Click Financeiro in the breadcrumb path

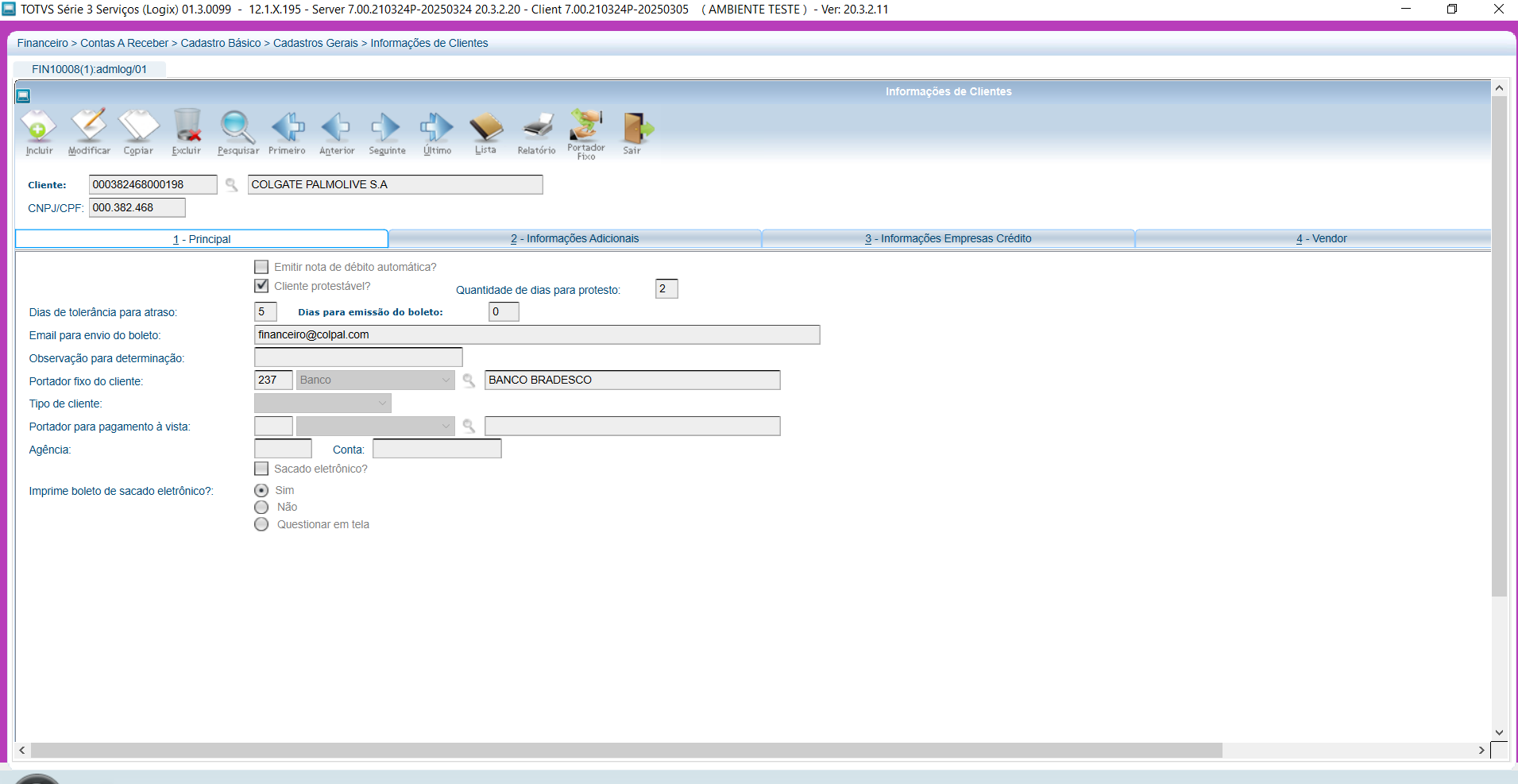(43, 43)
